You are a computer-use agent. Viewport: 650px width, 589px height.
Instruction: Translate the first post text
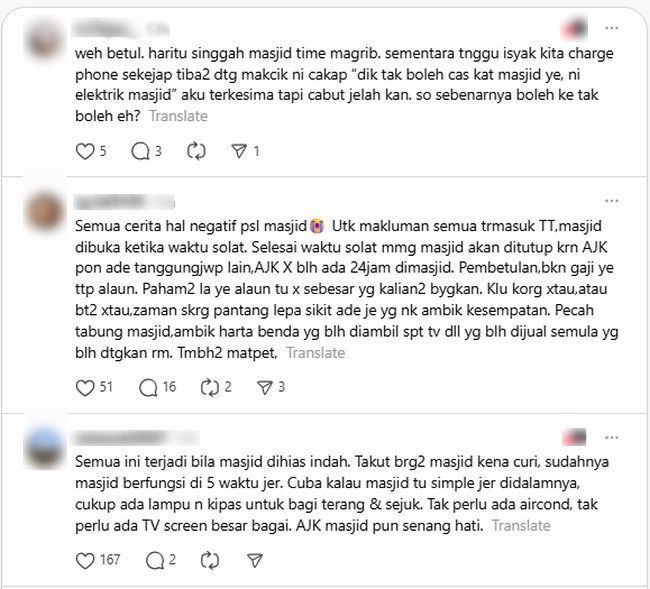coord(179,116)
